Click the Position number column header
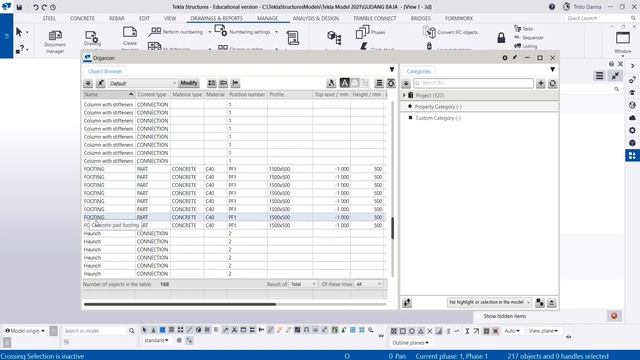The image size is (640, 360). pos(247,94)
